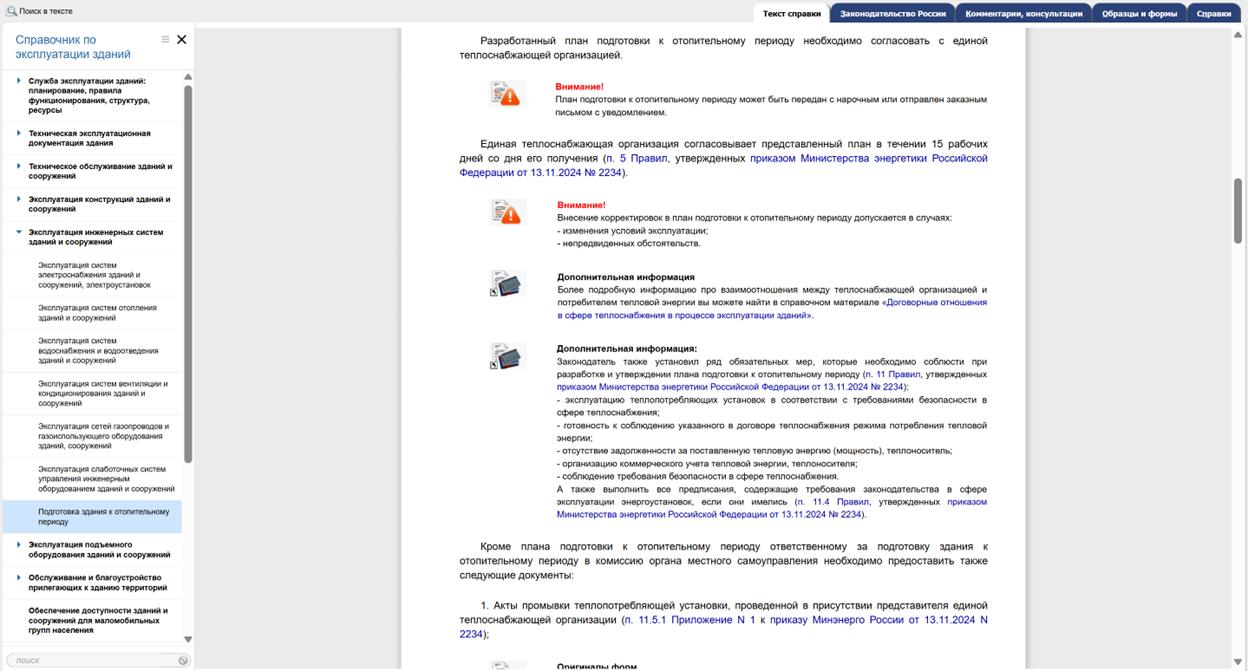Click the second 'Внимание!' warning icon
Viewport: 1248px width, 671px height.
pos(507,212)
